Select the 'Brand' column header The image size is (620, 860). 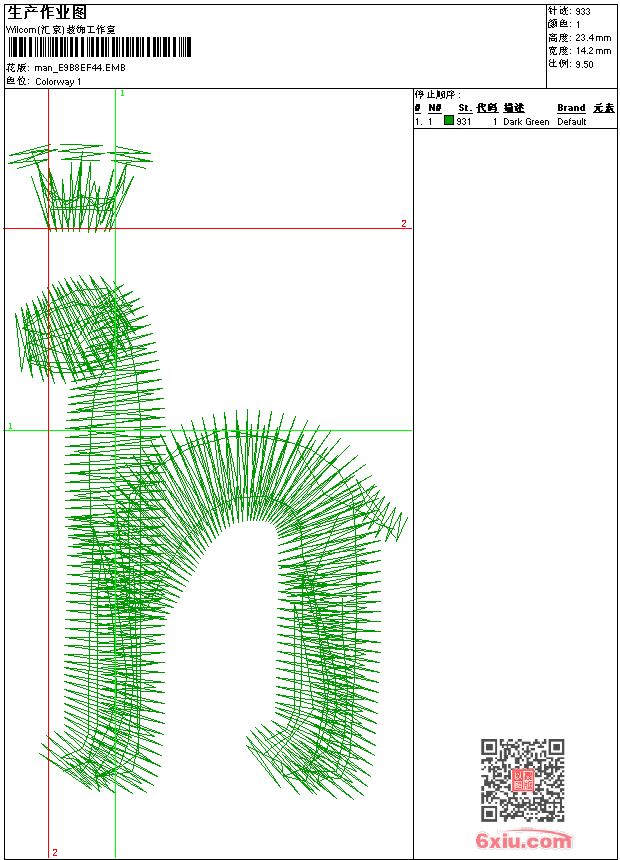coord(571,108)
